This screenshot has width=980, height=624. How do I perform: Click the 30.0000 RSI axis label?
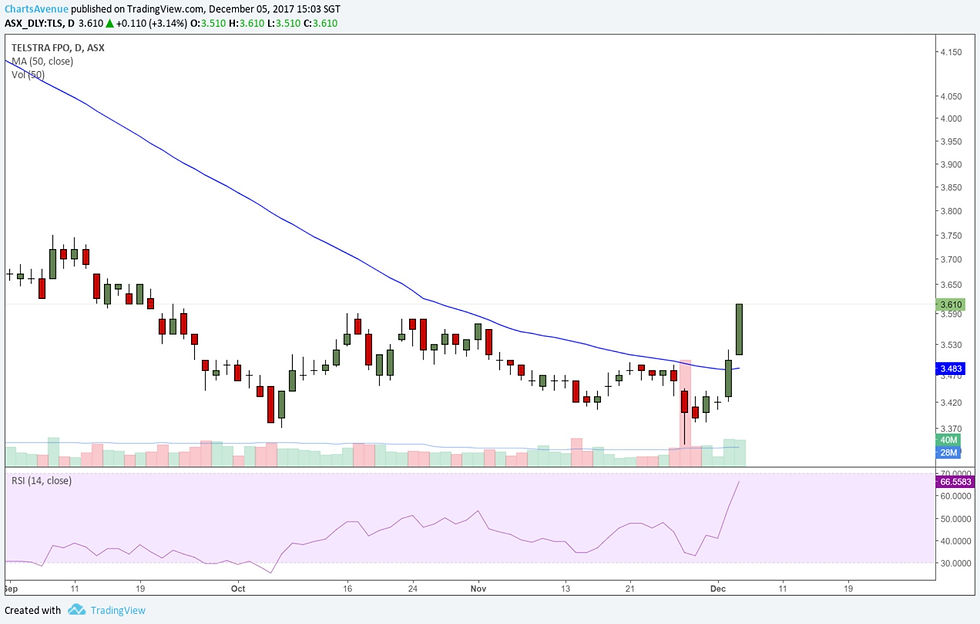pos(956,563)
